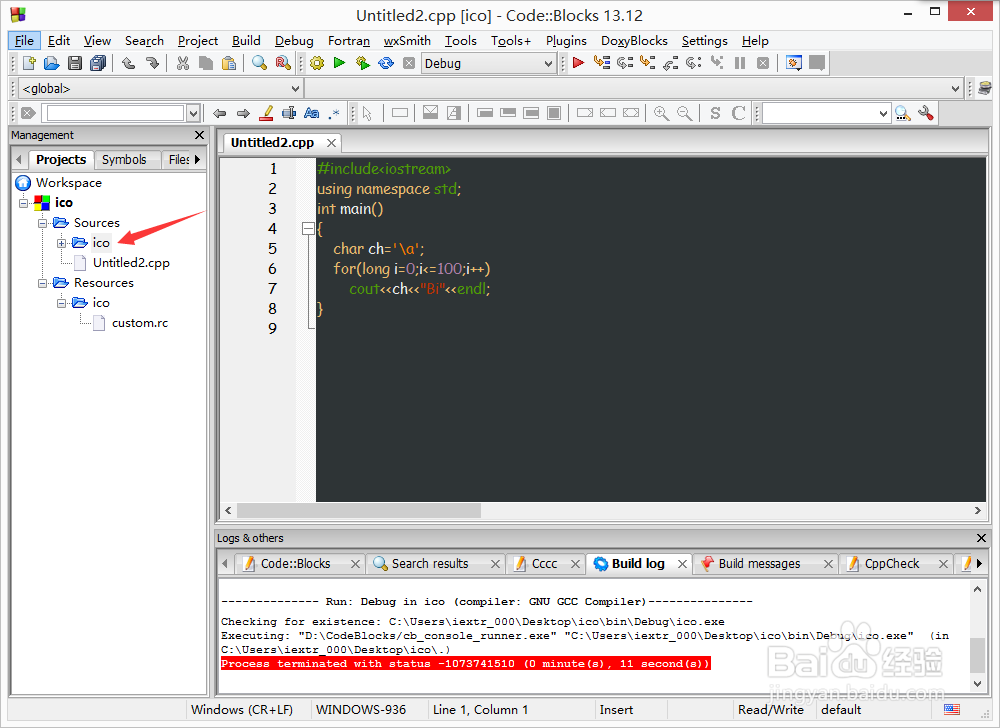Open the Build menu
Image resolution: width=1000 pixels, height=728 pixels.
(x=246, y=41)
